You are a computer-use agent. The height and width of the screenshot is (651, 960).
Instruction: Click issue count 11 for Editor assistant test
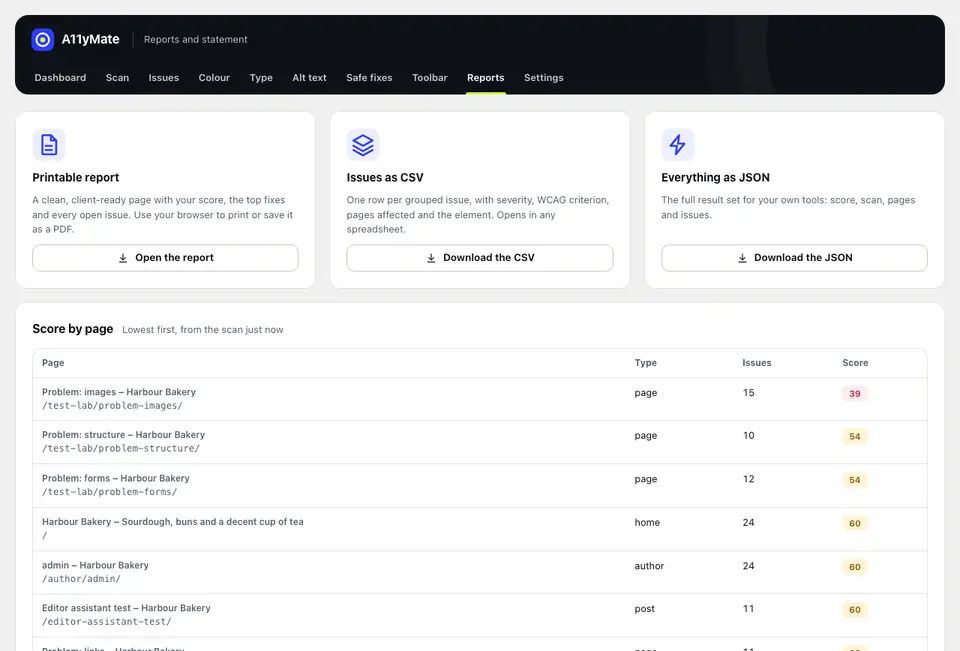[x=748, y=609]
